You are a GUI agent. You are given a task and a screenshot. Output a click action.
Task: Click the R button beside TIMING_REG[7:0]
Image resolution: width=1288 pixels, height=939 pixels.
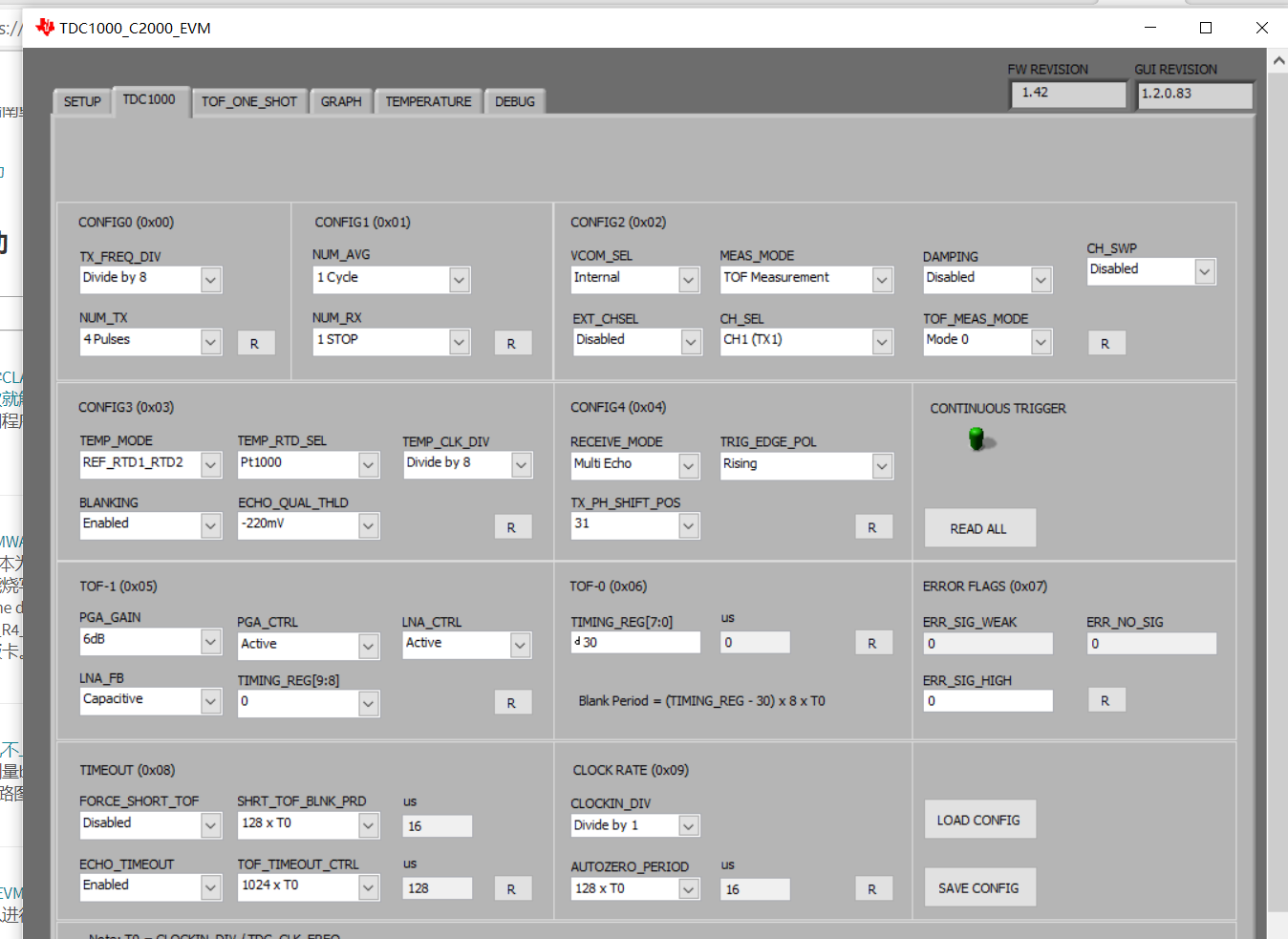[x=873, y=643]
